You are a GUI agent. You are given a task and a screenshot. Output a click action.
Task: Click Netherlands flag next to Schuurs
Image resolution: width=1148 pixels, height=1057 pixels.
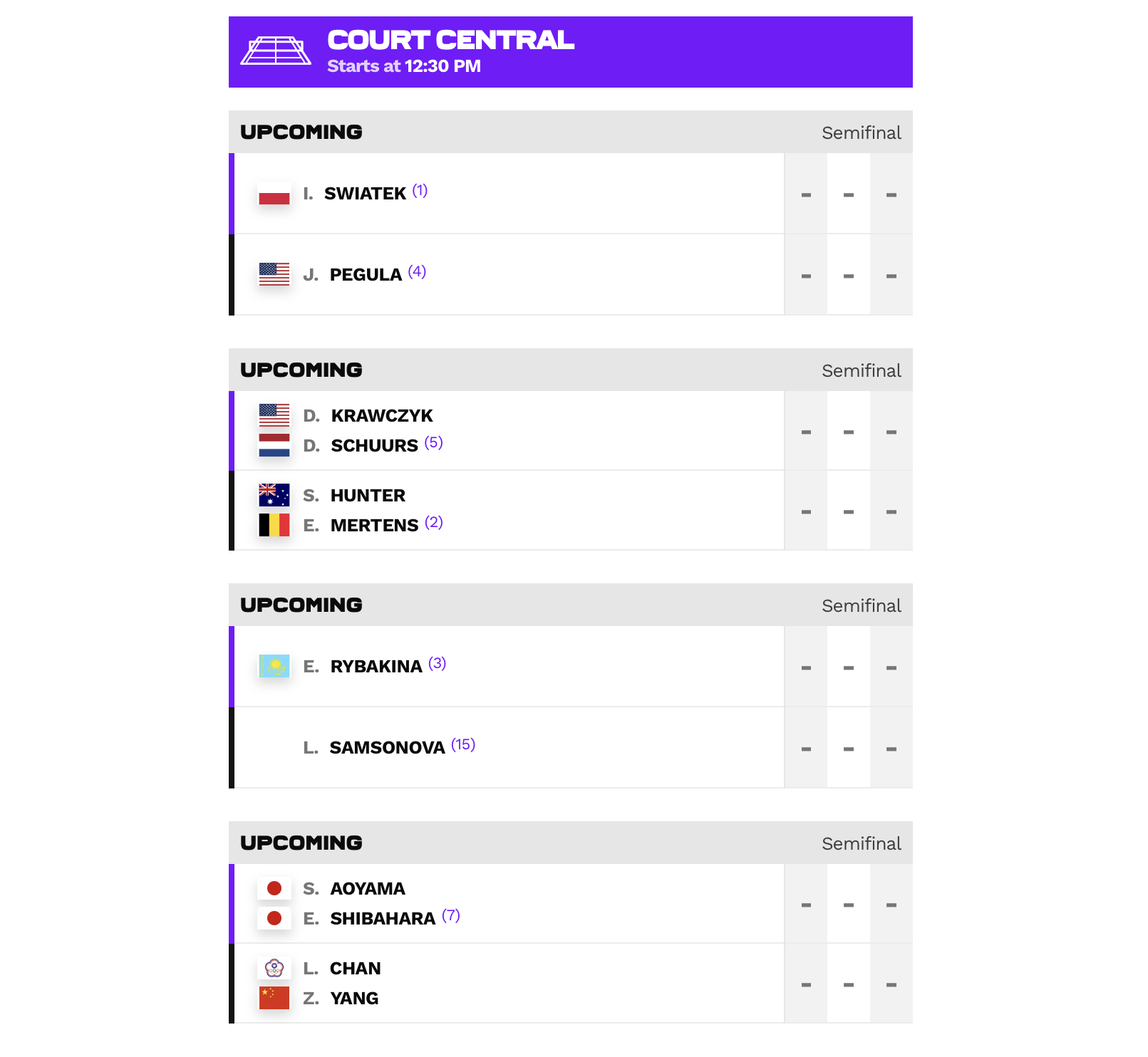point(274,446)
